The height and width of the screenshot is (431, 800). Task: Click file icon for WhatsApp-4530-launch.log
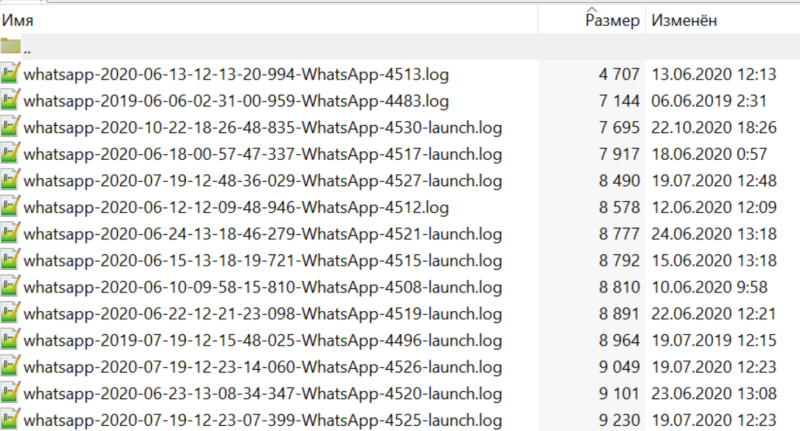click(10, 126)
